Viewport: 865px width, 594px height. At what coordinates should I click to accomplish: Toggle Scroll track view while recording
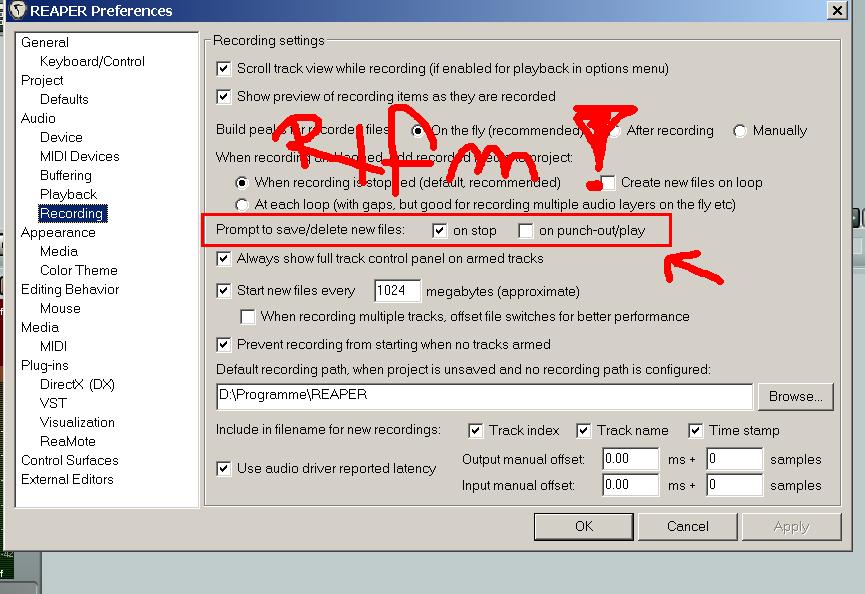[x=223, y=68]
